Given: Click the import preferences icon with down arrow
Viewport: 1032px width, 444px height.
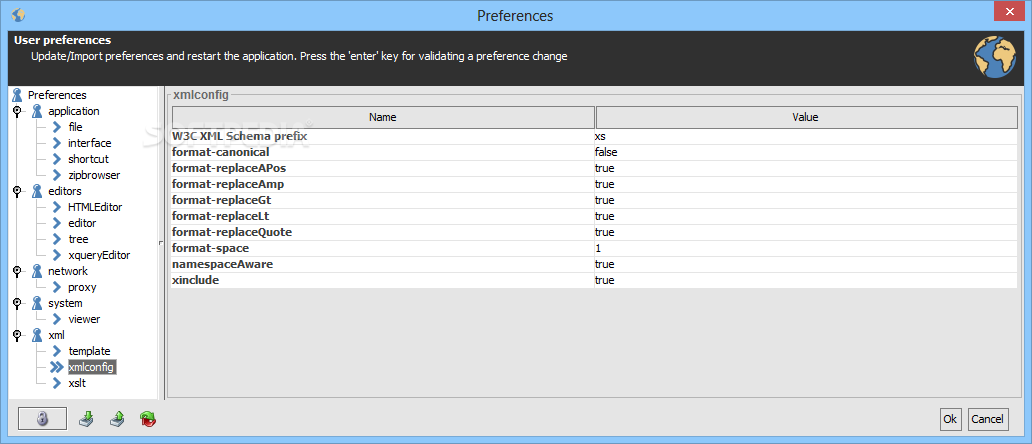Looking at the screenshot, I should [x=86, y=418].
